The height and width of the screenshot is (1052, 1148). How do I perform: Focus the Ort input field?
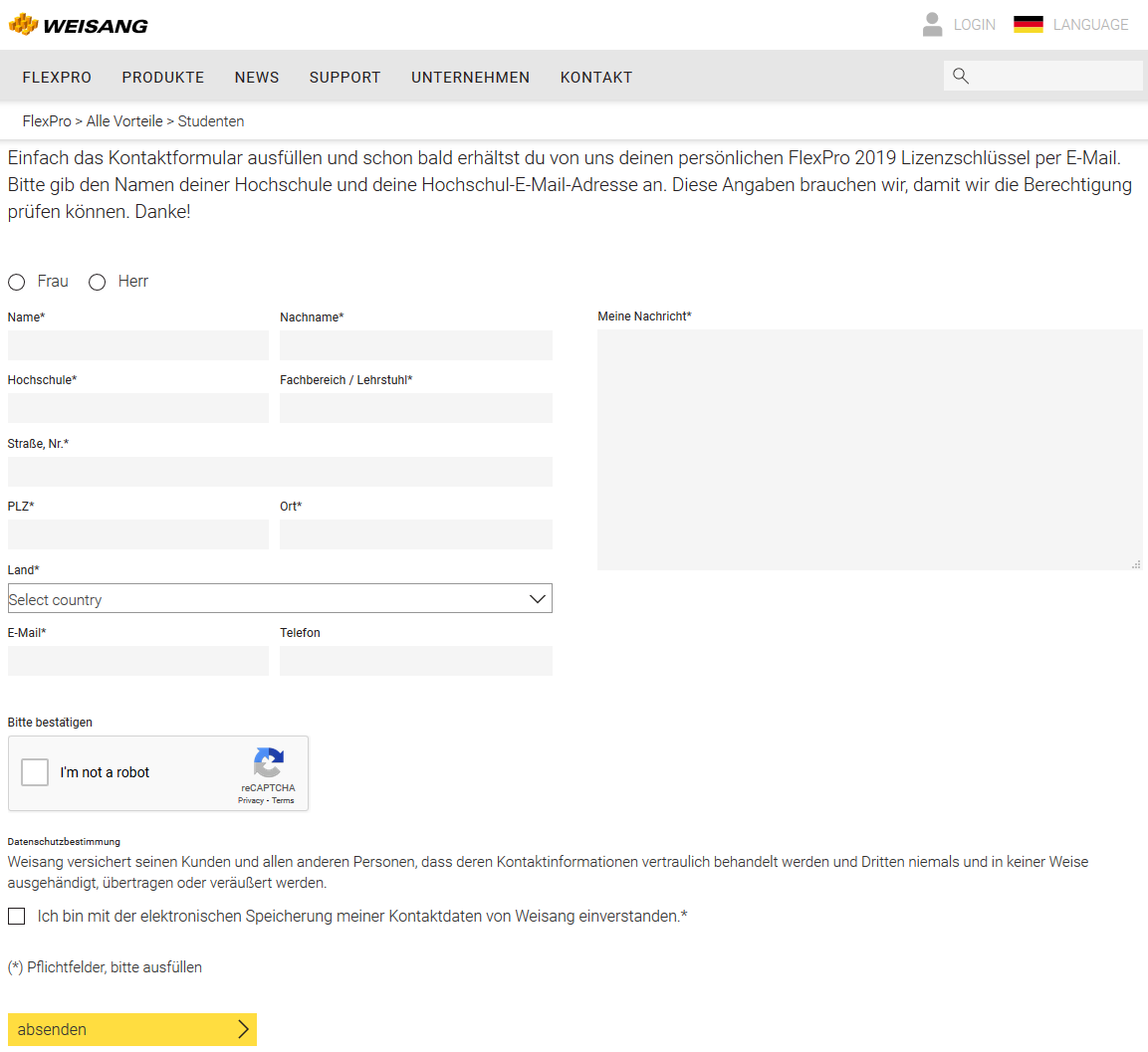pos(416,534)
